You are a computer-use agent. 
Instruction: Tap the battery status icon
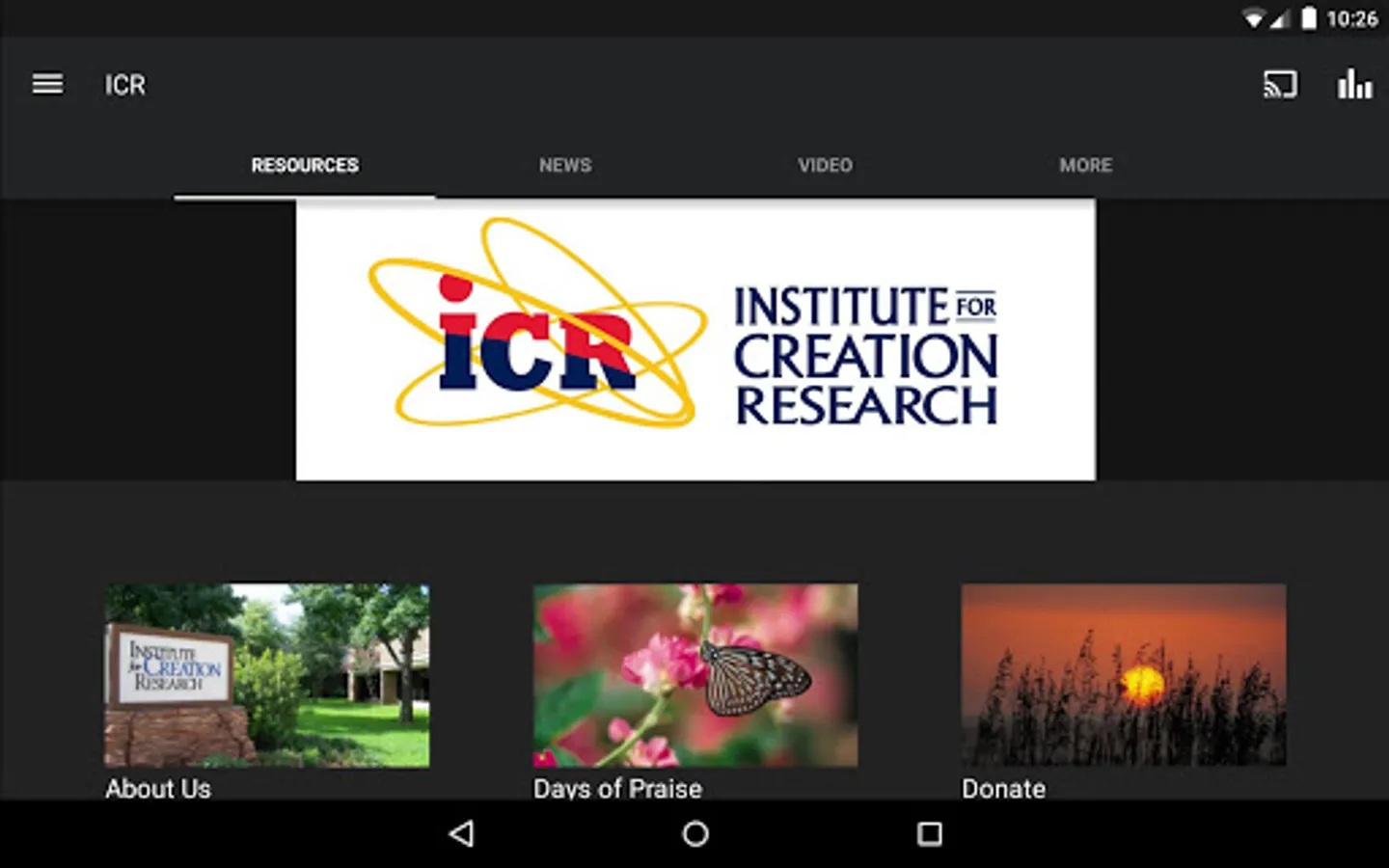click(x=1309, y=18)
